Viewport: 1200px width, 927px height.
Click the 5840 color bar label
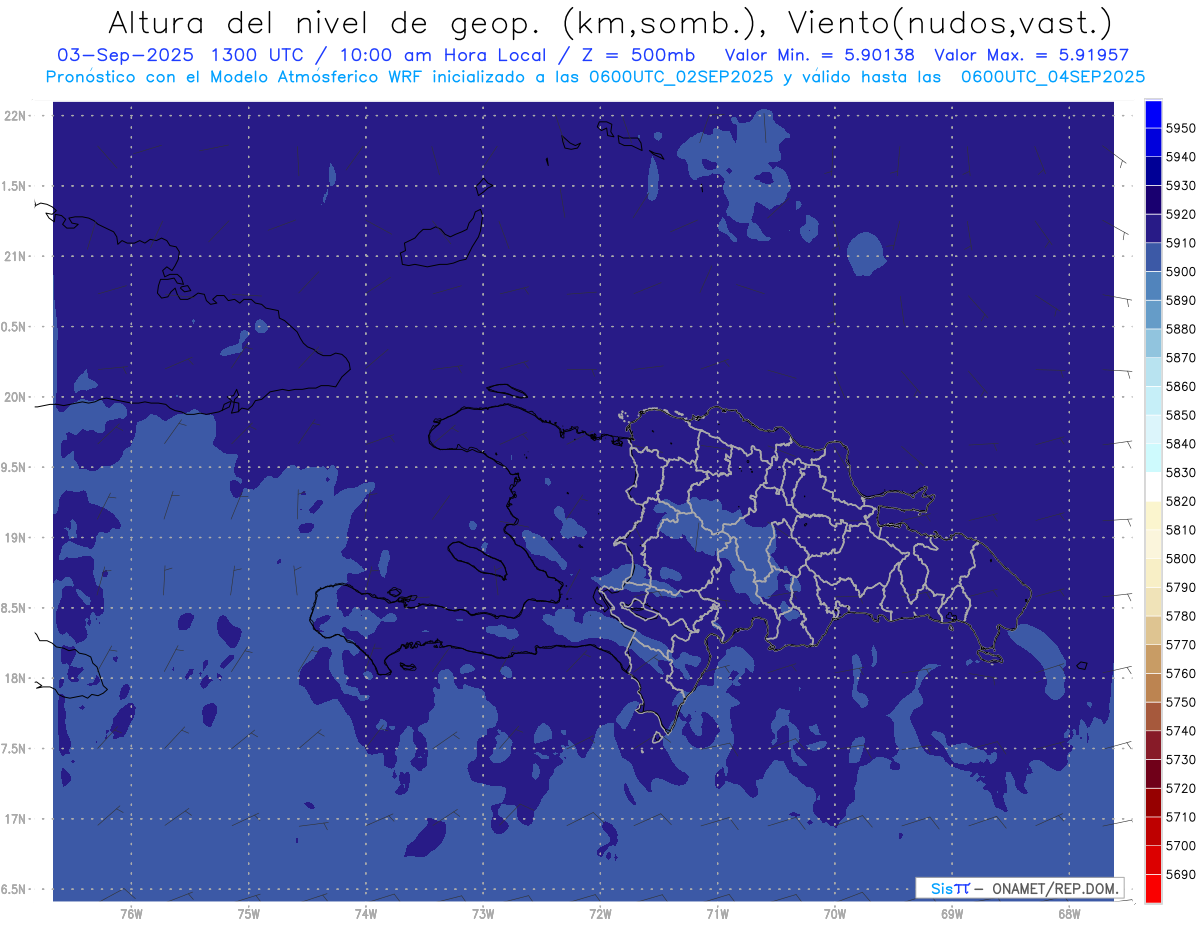pyautogui.click(x=1181, y=444)
